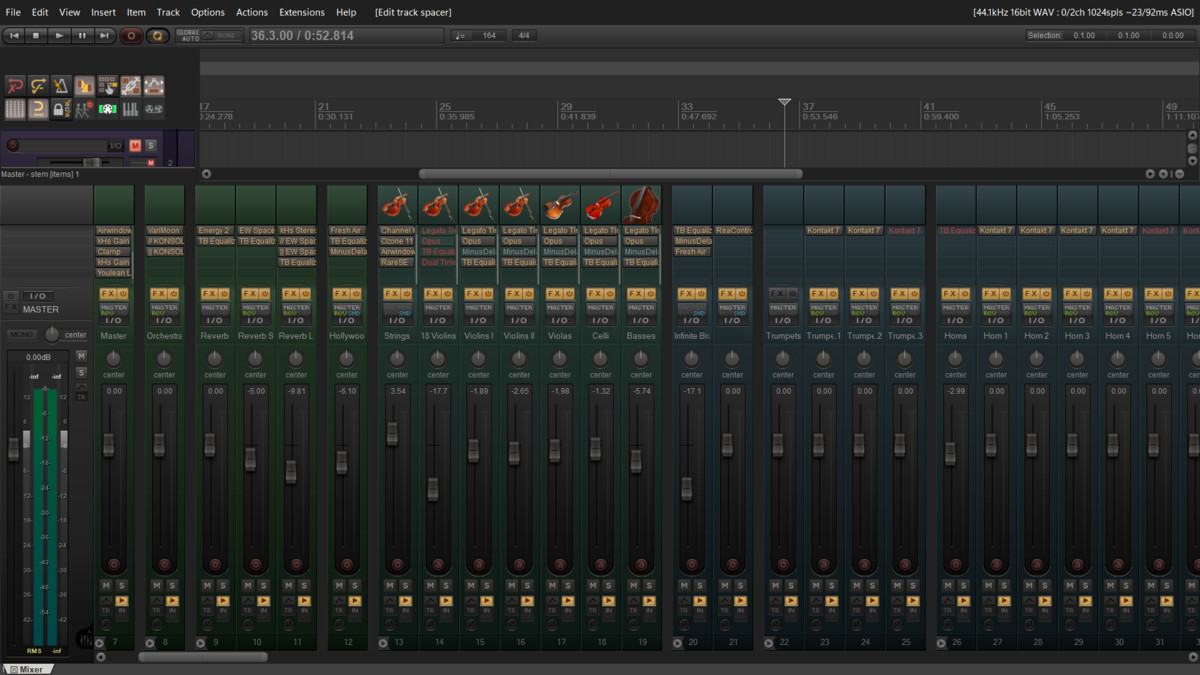Click the Ozone 11 FX slot on Strings
The height and width of the screenshot is (675, 1200).
(397, 241)
